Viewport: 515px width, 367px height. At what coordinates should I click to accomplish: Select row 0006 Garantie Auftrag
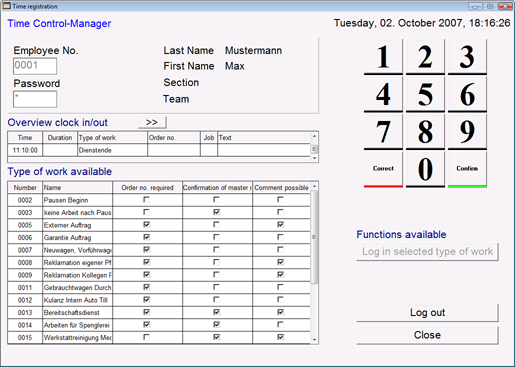(159, 238)
